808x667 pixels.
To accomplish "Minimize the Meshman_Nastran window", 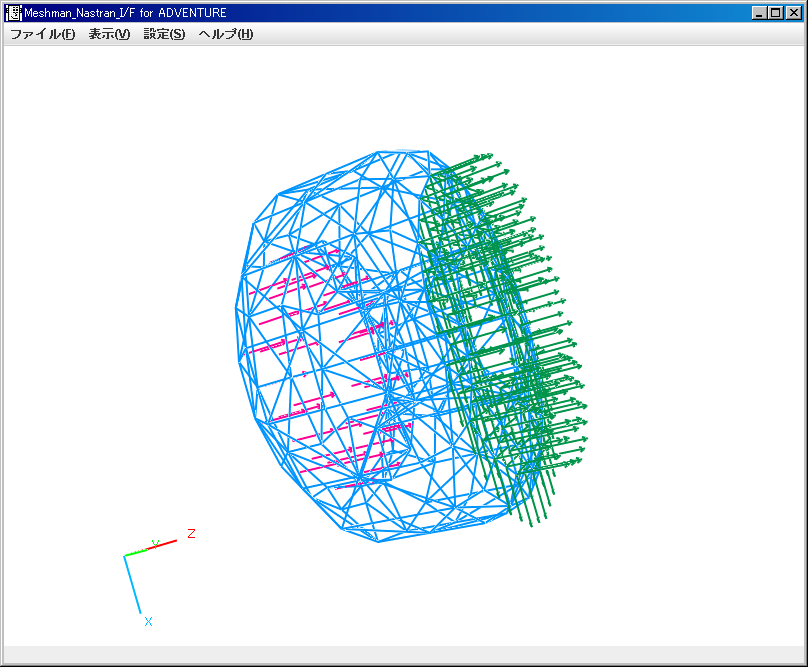I will [759, 13].
